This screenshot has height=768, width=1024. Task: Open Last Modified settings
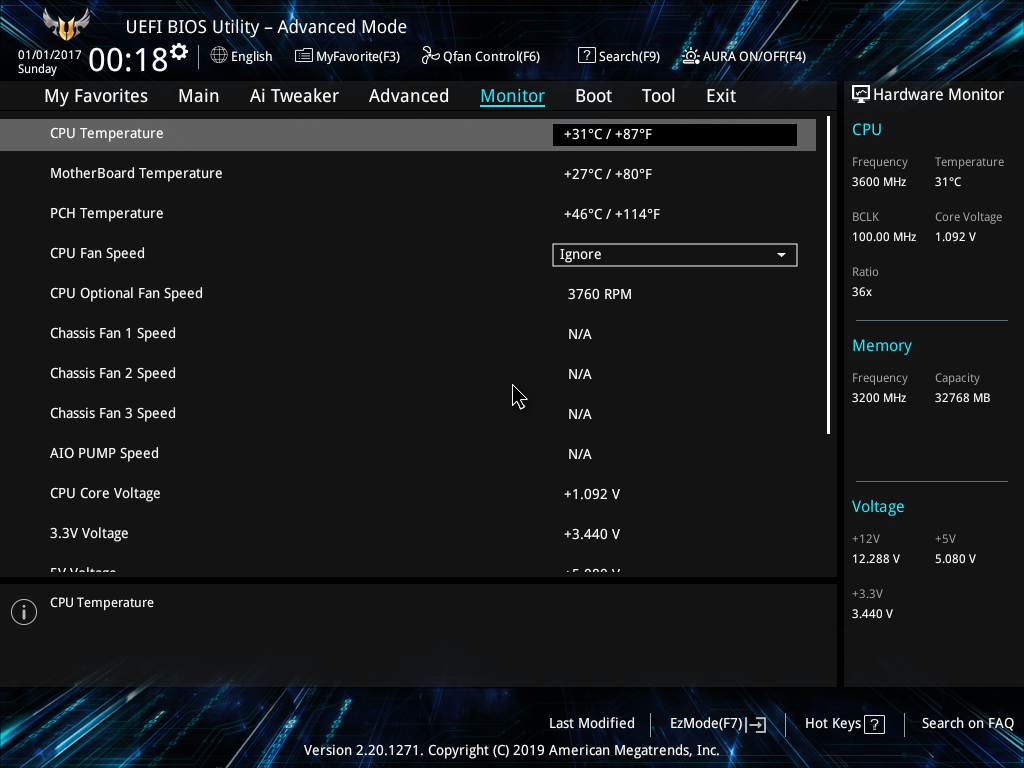pos(592,724)
